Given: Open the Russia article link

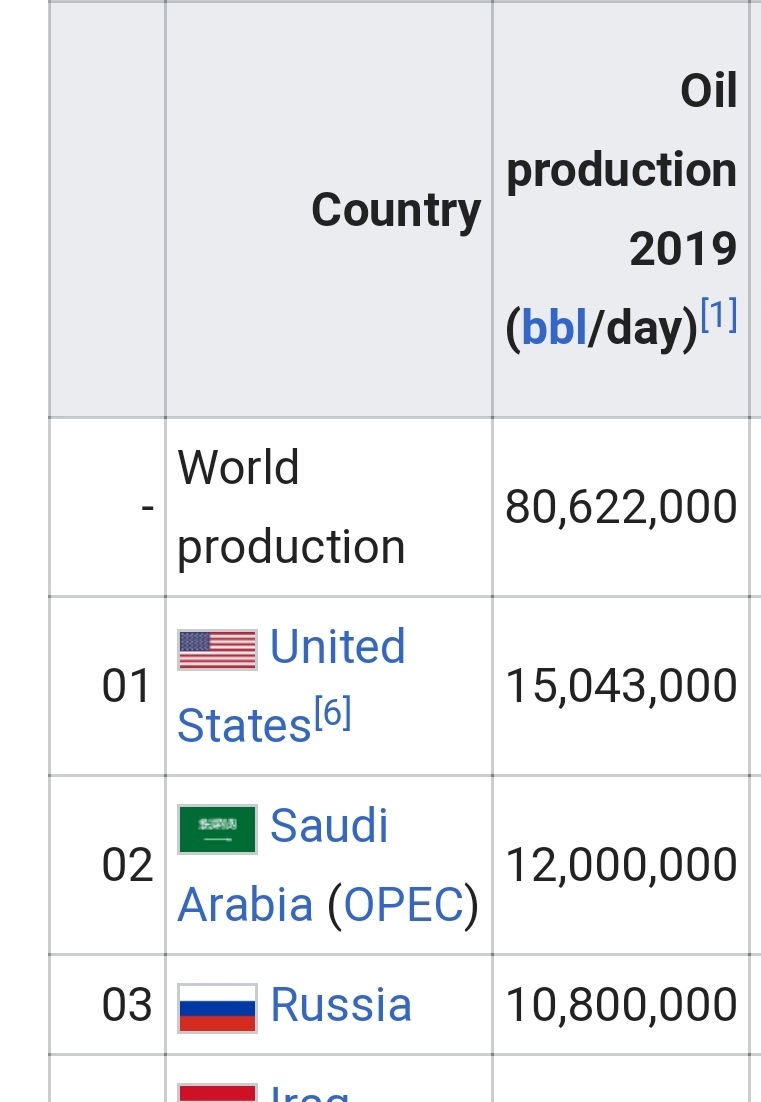Looking at the screenshot, I should click(x=341, y=1005).
